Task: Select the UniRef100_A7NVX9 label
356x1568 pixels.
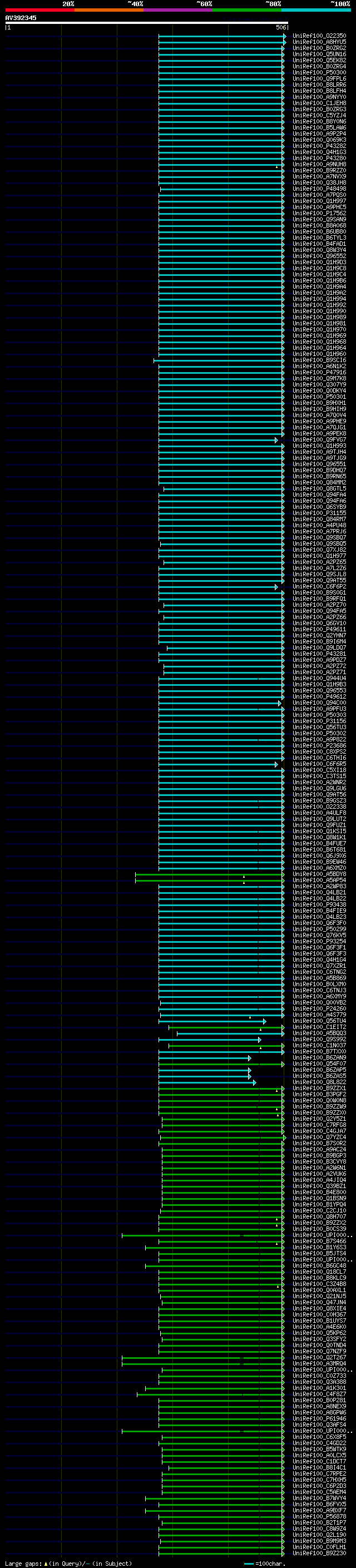Action: click(x=319, y=176)
